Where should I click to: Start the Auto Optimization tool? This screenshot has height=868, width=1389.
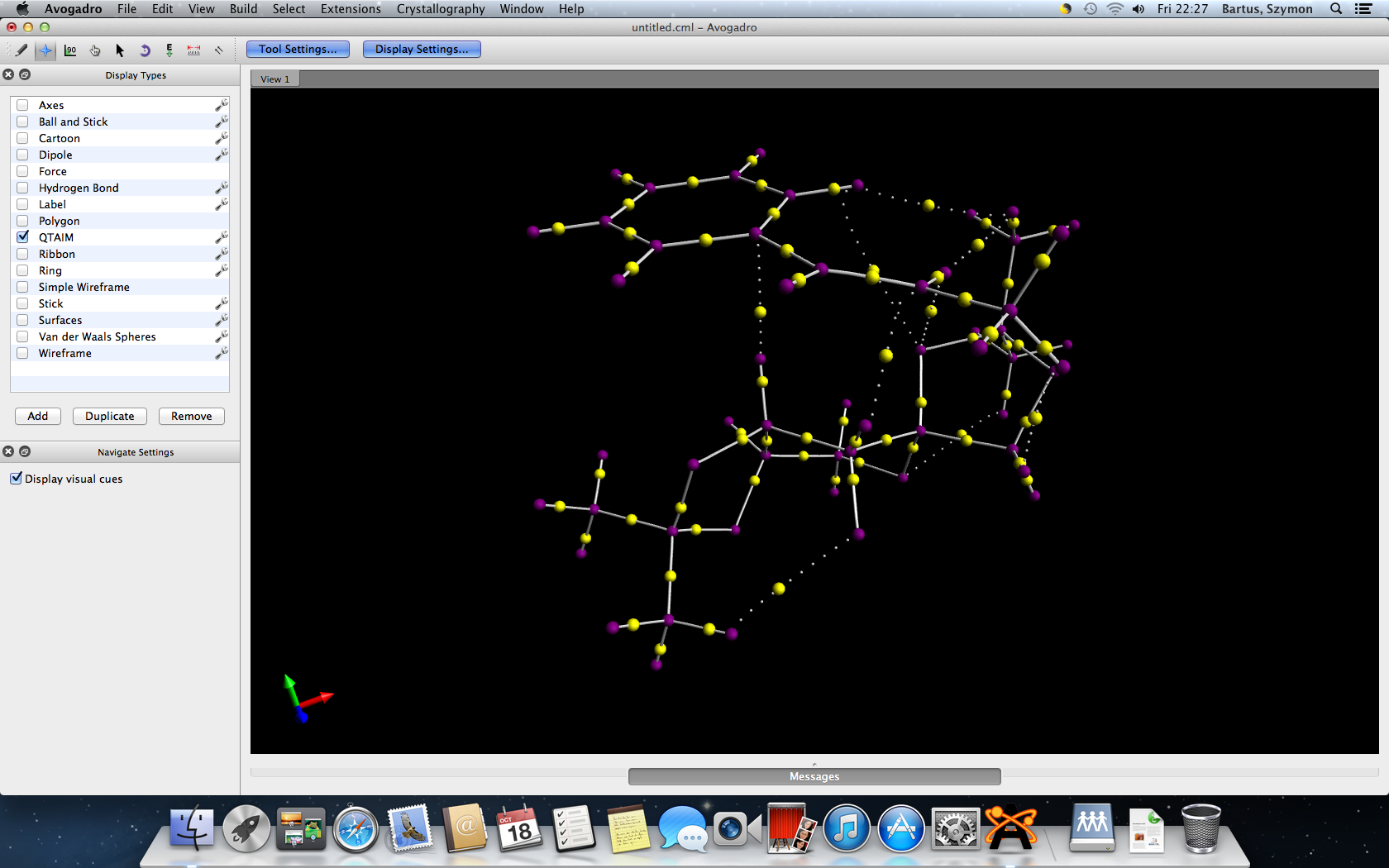tap(169, 50)
